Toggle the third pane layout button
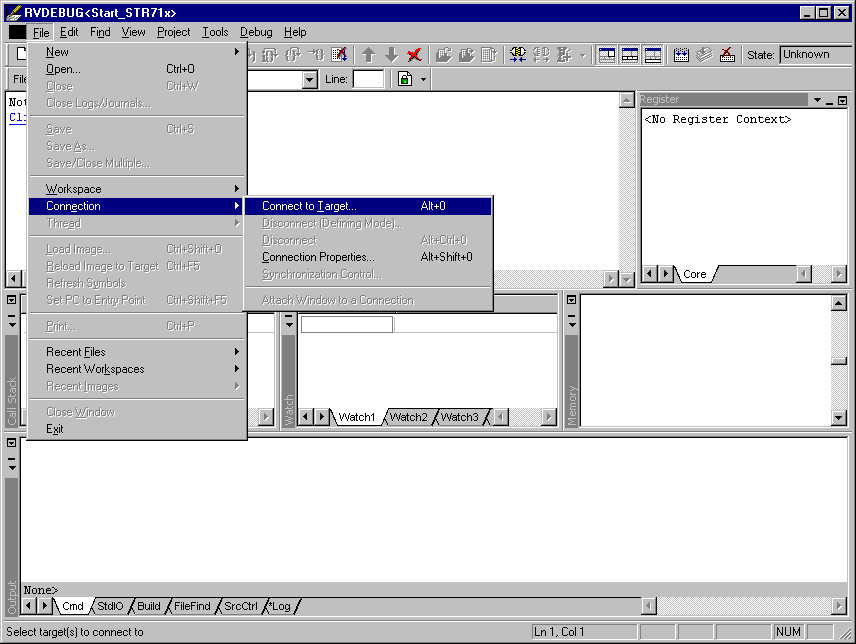Image resolution: width=856 pixels, height=644 pixels. (653, 55)
